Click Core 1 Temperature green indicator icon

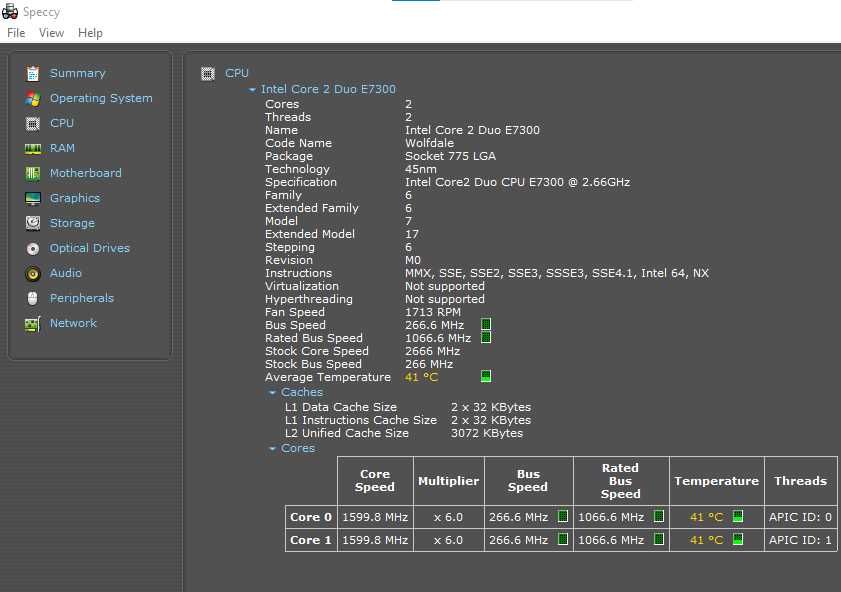click(x=738, y=538)
